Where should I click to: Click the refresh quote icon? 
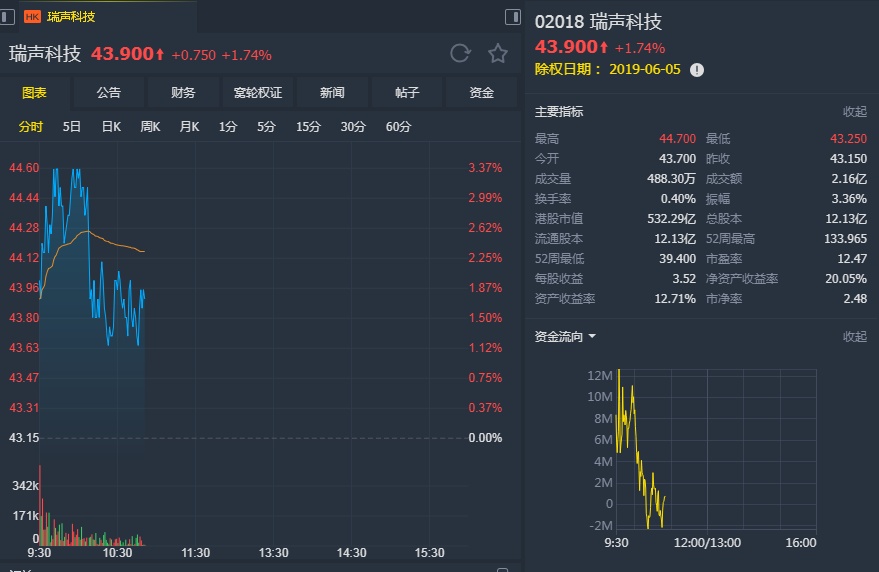pos(460,54)
